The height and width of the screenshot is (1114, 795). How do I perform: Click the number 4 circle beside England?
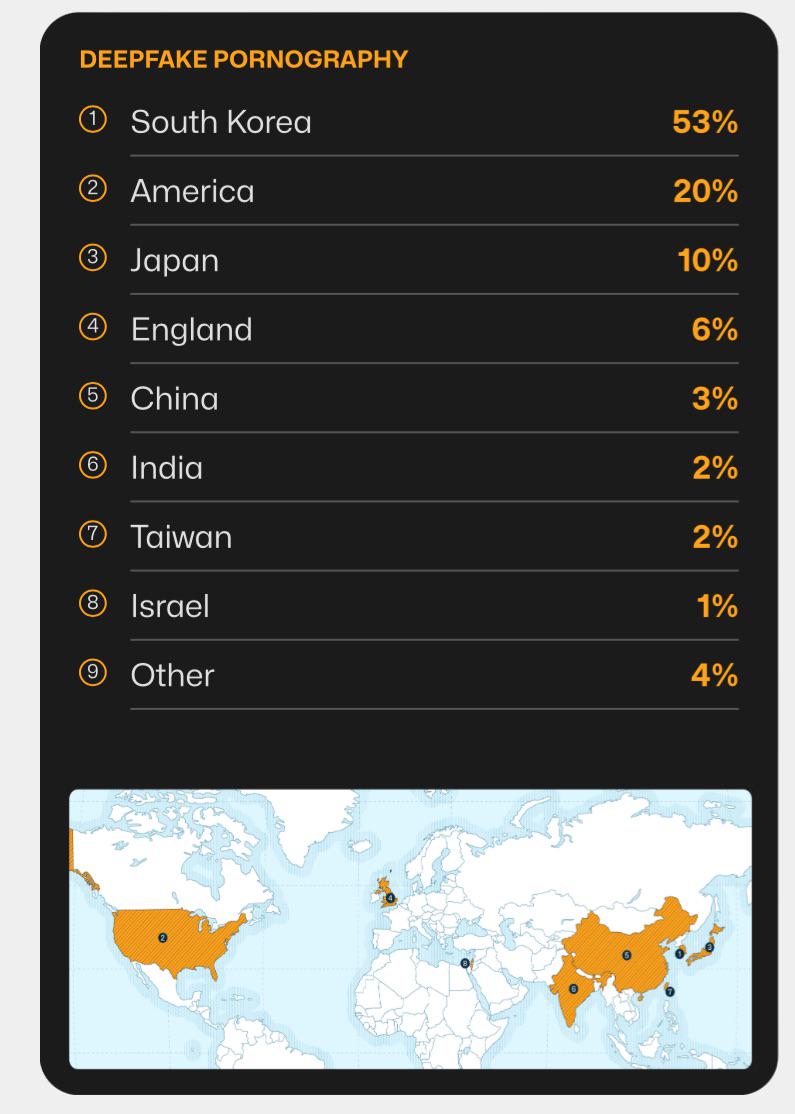point(92,328)
